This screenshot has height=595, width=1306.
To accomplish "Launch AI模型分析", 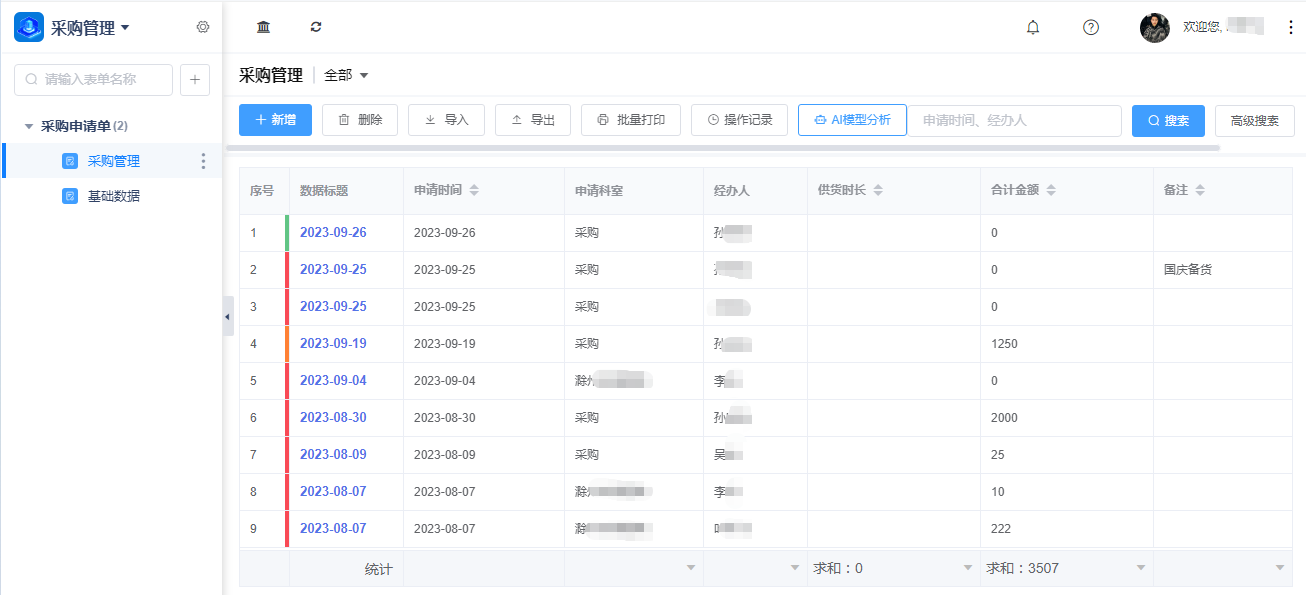I will [x=852, y=120].
